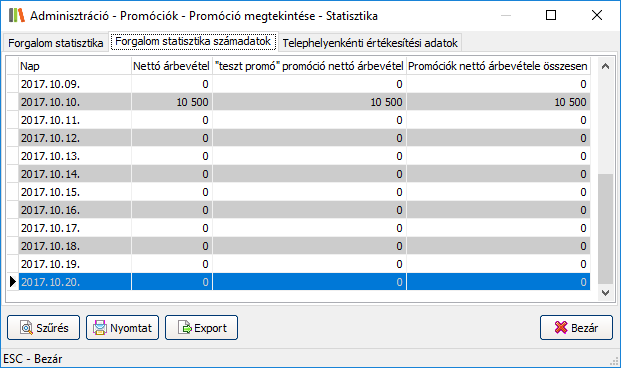Select the Forgalom statisztika számadatok tab
Viewport: 621px width, 368px height.
(x=193, y=41)
